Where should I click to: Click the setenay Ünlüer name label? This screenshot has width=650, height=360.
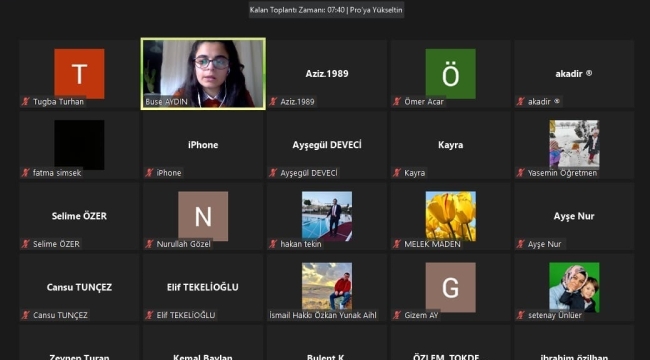[x=555, y=315]
